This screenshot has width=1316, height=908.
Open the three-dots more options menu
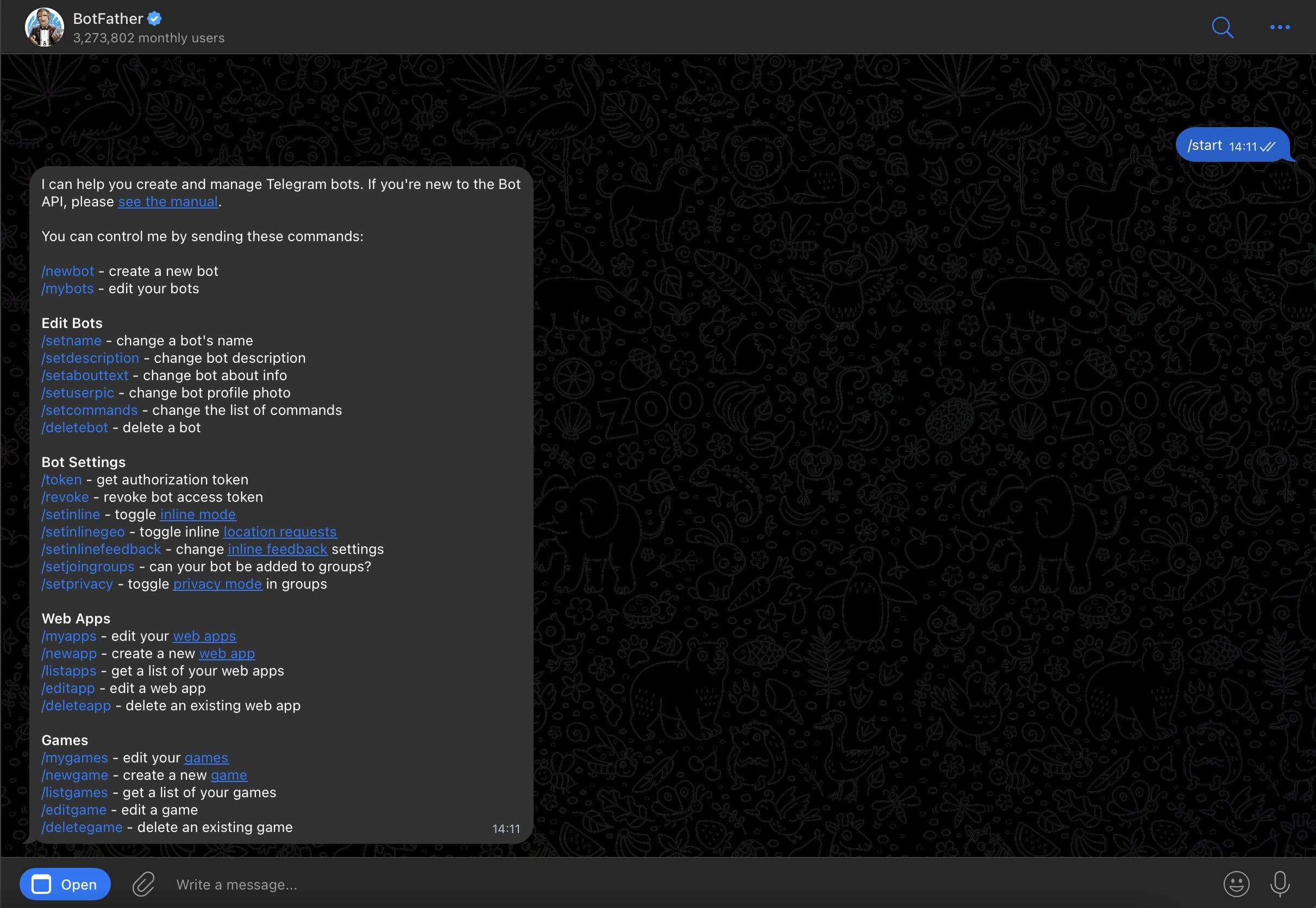[x=1280, y=27]
